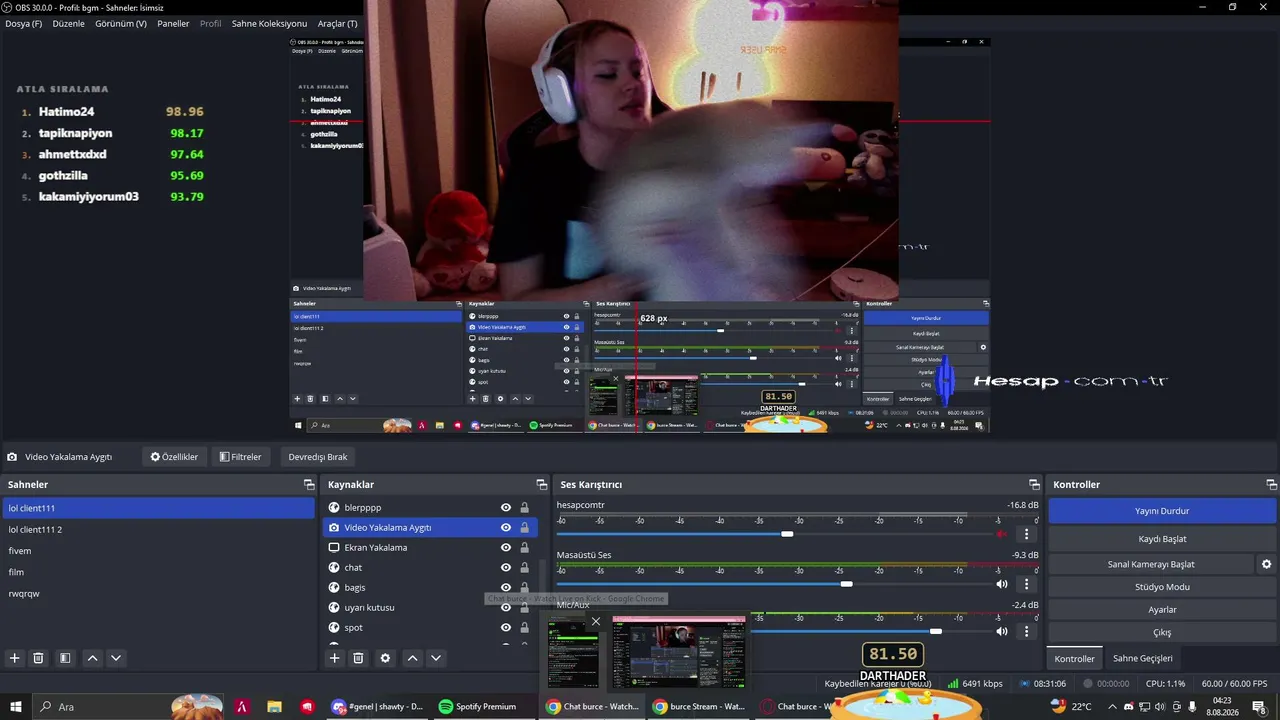Hide the blerpppp source

506,508
